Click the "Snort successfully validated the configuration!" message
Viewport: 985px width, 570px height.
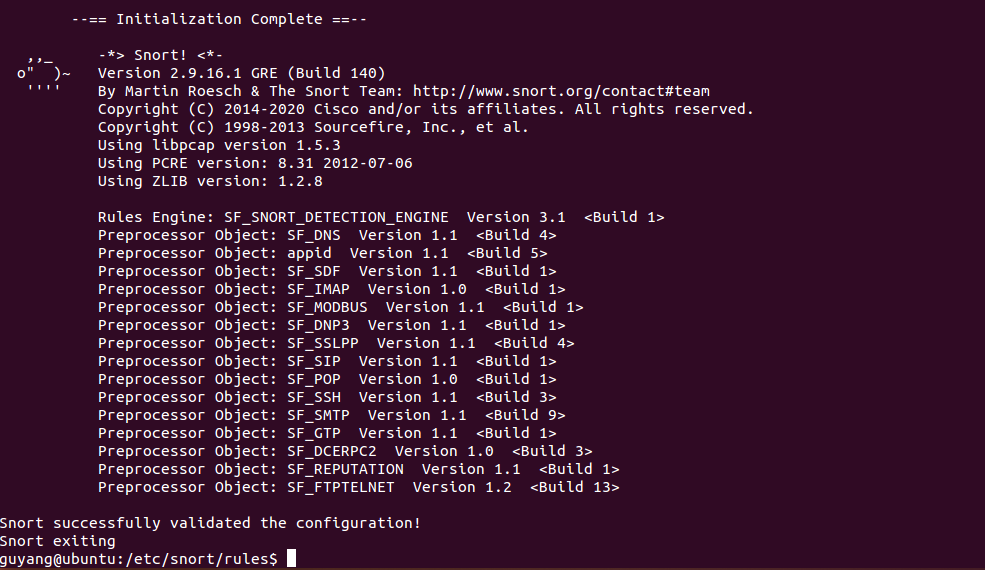tap(210, 523)
